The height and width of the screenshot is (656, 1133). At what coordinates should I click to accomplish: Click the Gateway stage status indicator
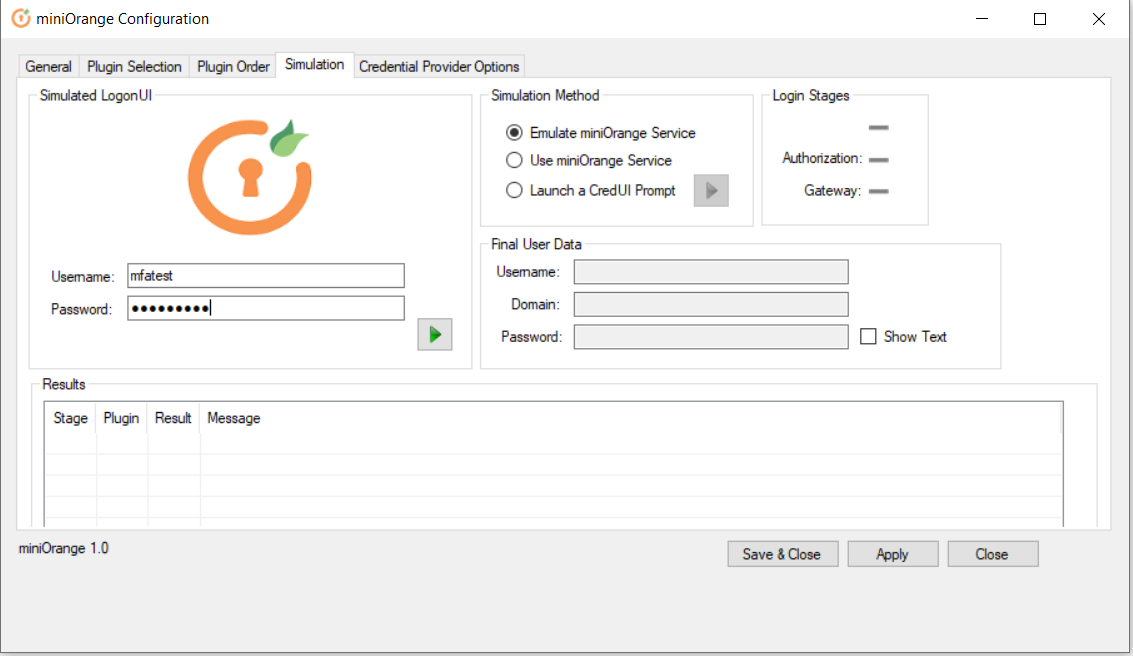[x=879, y=191]
